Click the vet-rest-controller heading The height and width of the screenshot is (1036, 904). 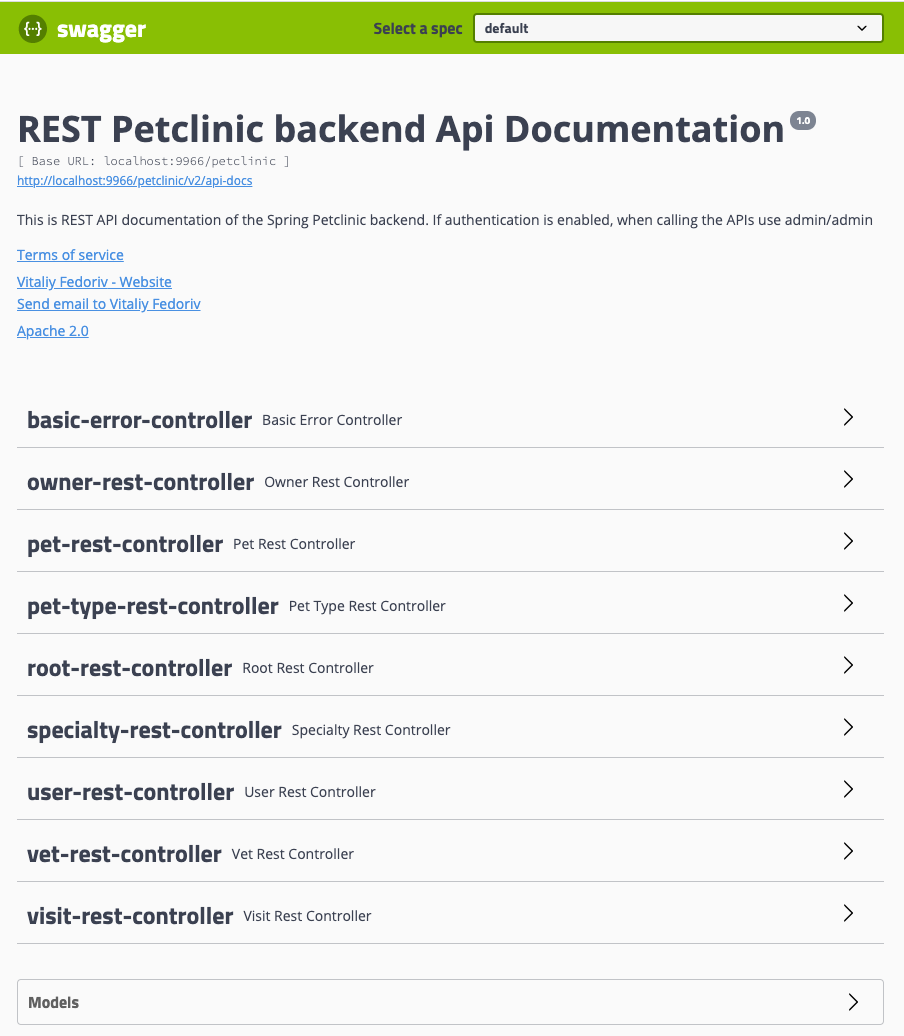click(124, 854)
